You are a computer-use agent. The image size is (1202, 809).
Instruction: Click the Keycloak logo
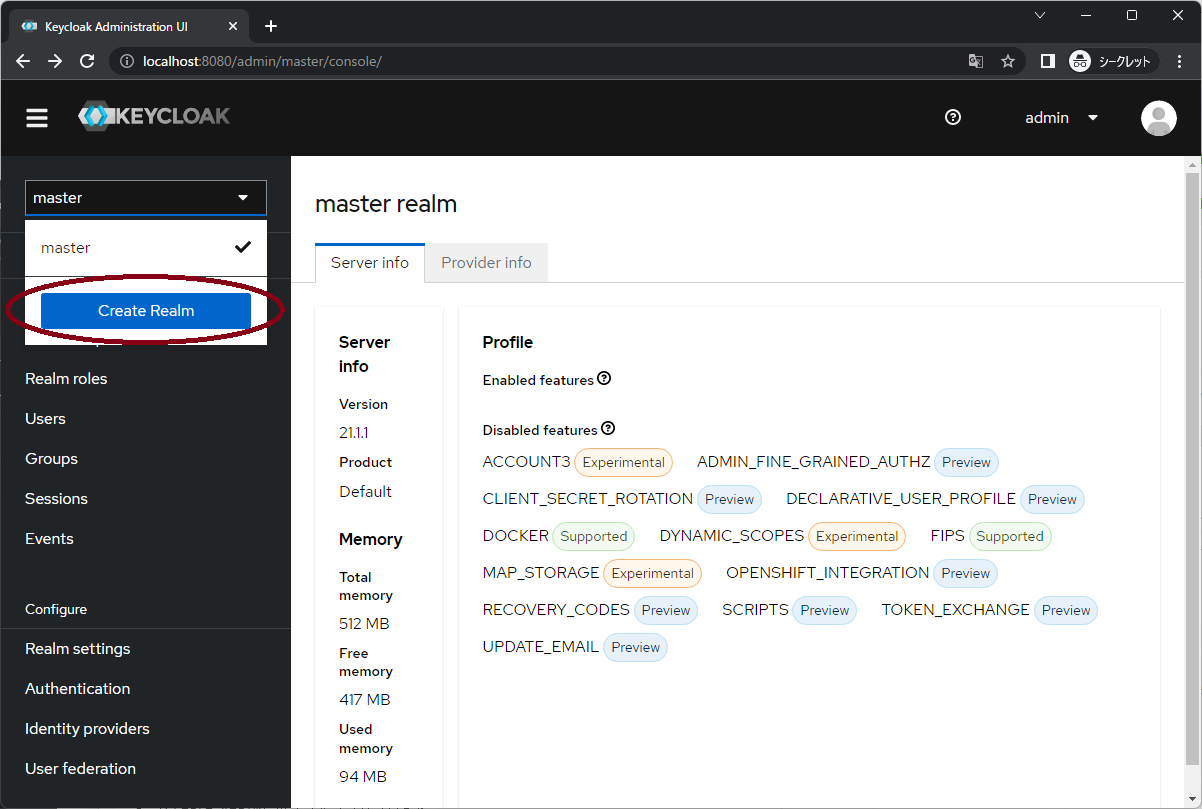point(154,116)
